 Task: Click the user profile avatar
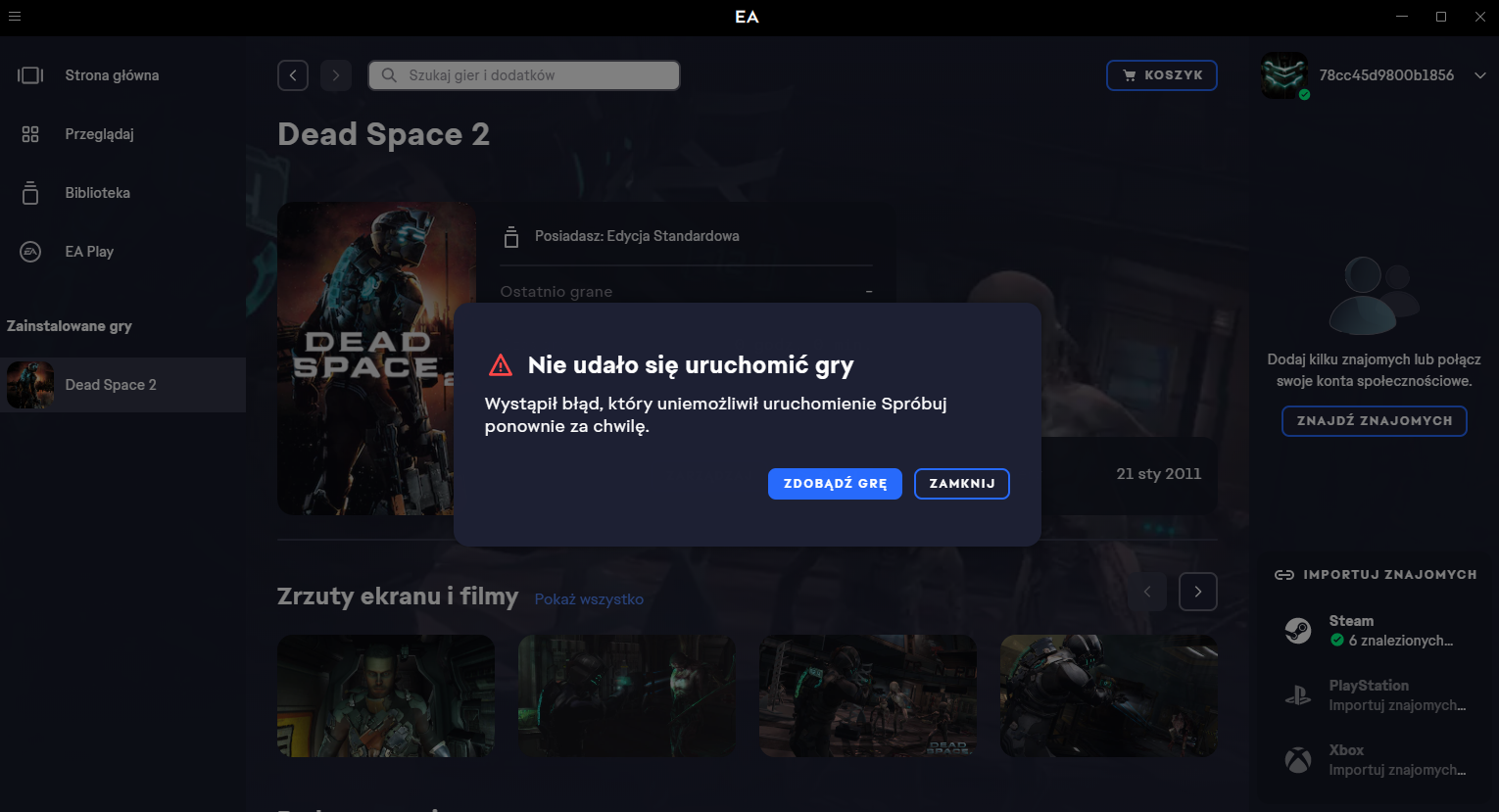click(x=1284, y=75)
